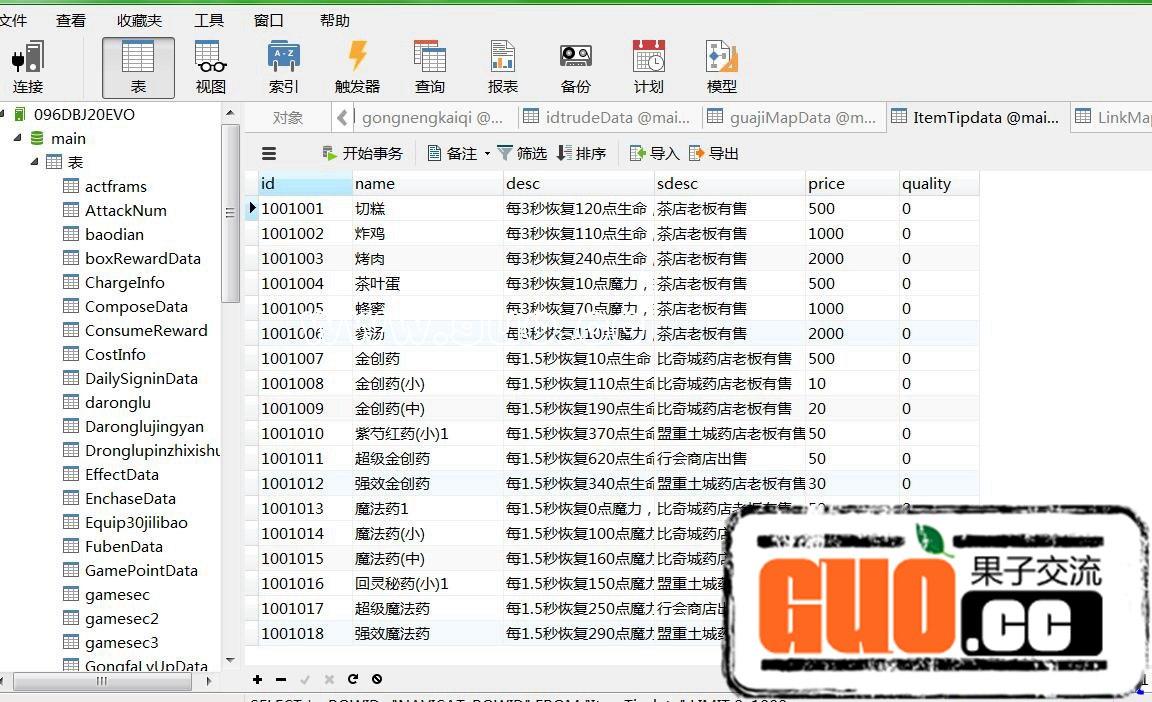This screenshot has width=1152, height=702.
Task: Collapse the 096DBJ20EVO connection node
Action: click(x=5, y=114)
